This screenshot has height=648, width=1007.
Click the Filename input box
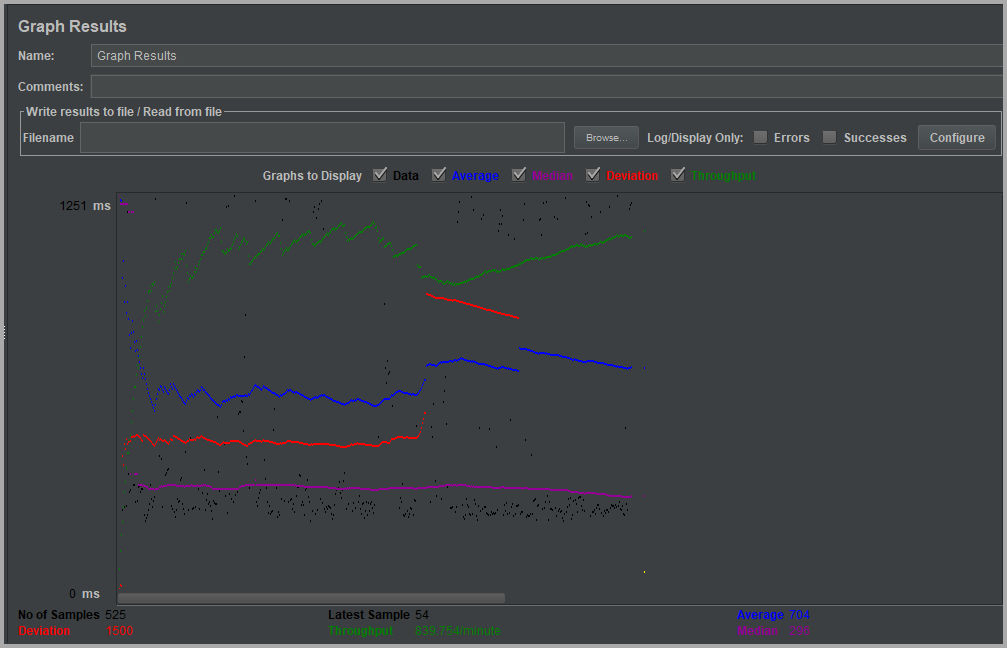(x=322, y=138)
